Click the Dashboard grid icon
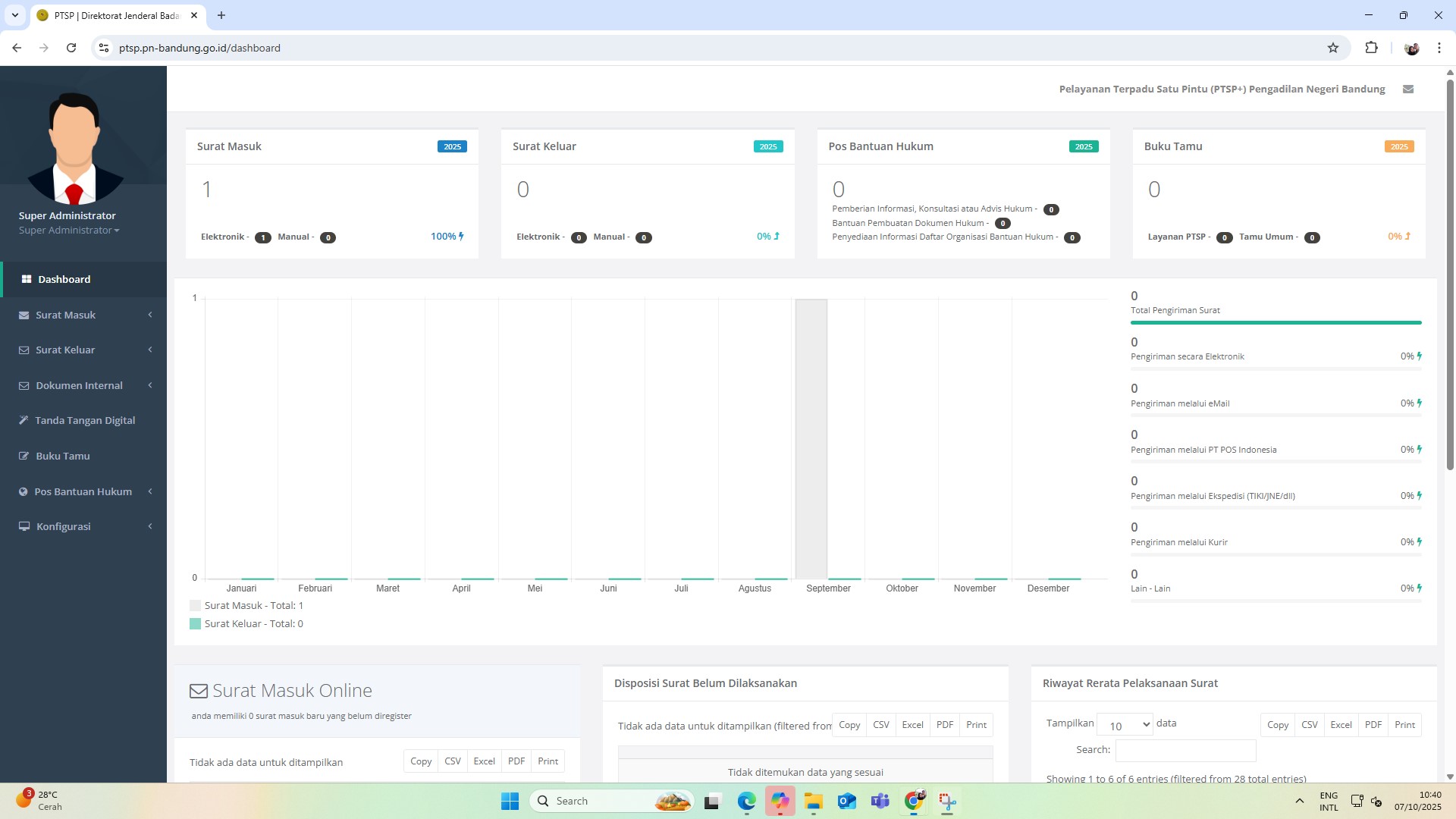Screen dimensions: 1456x819 (27, 279)
